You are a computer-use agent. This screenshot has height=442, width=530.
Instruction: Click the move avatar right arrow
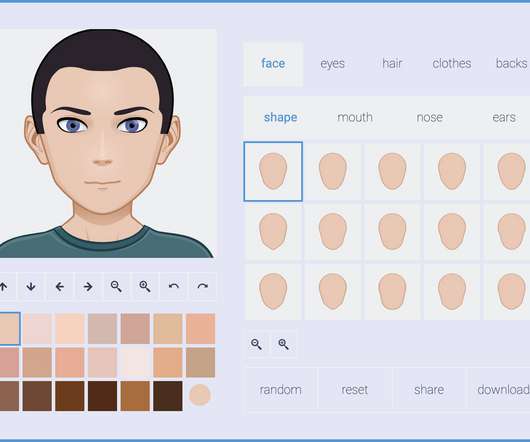click(x=88, y=287)
